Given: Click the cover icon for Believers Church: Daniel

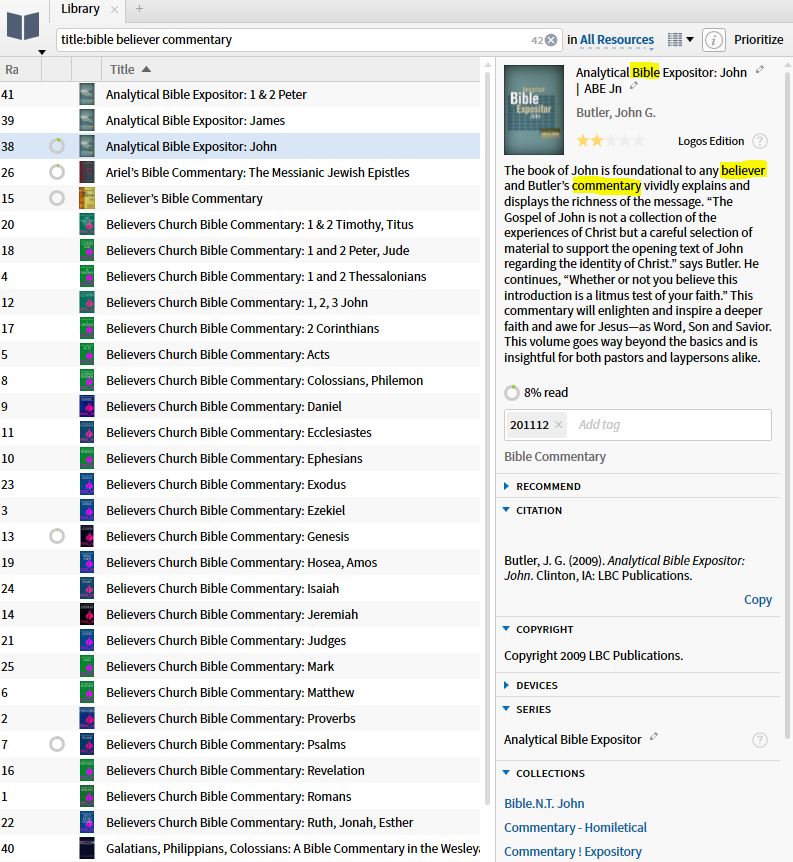Looking at the screenshot, I should click(x=87, y=406).
